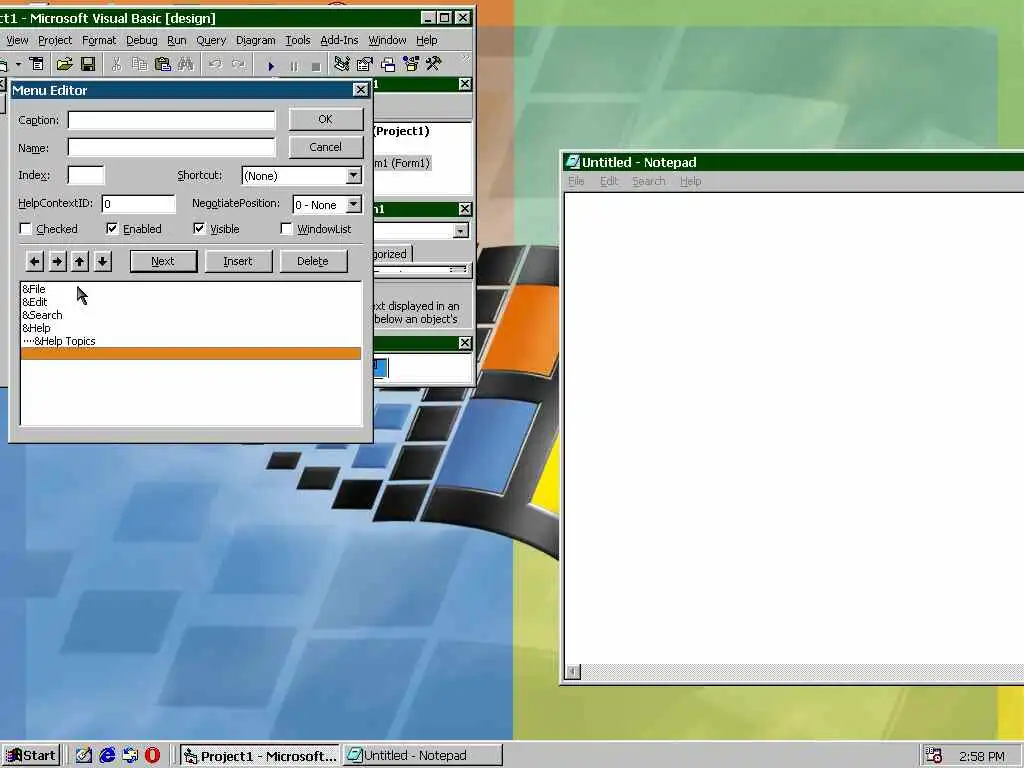
Task: Click the Redo toolbar icon
Action: click(x=238, y=64)
